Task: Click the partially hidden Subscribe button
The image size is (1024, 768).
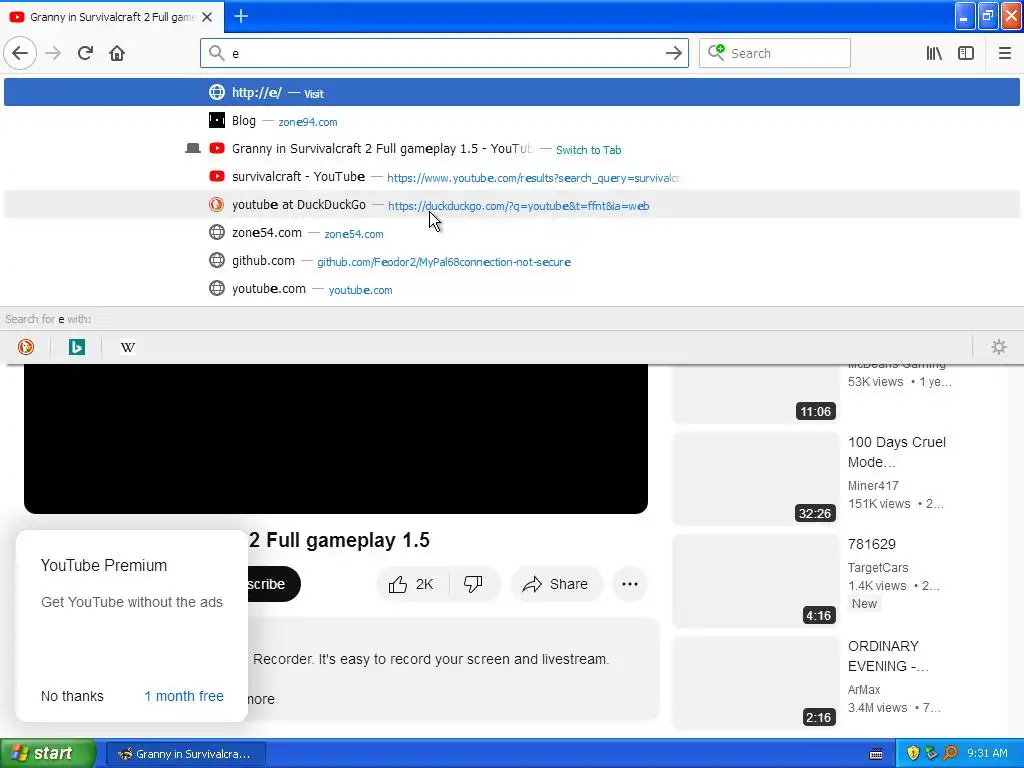Action: 274,584
